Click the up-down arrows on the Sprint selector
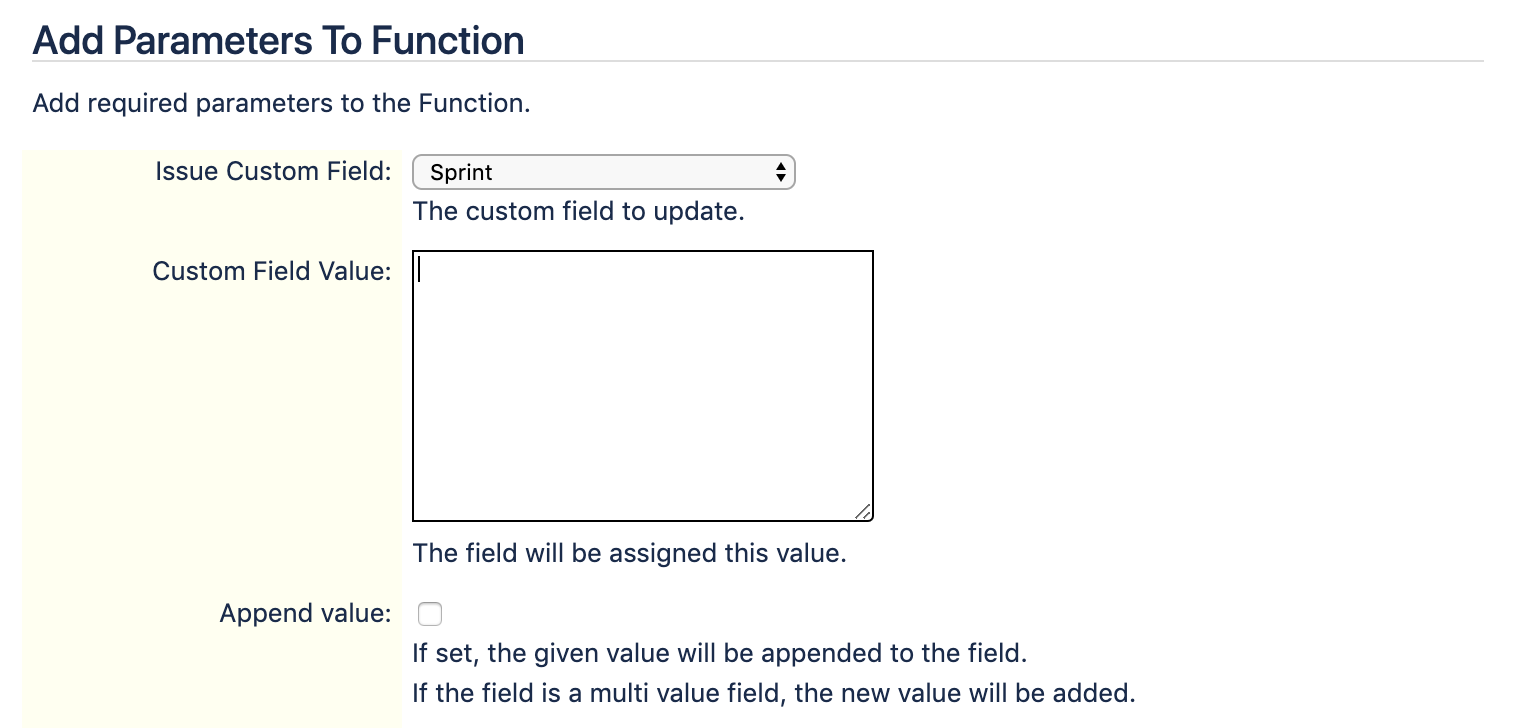Screen dimensions: 1514x728 [x=781, y=172]
